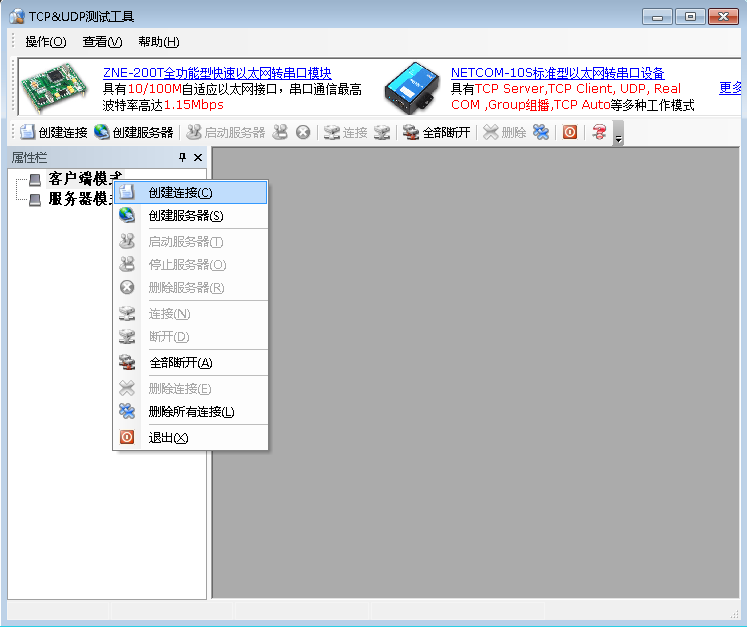Screen dimensions: 747x627
Task: Choose 连接(N) in the context menu
Action: point(191,314)
